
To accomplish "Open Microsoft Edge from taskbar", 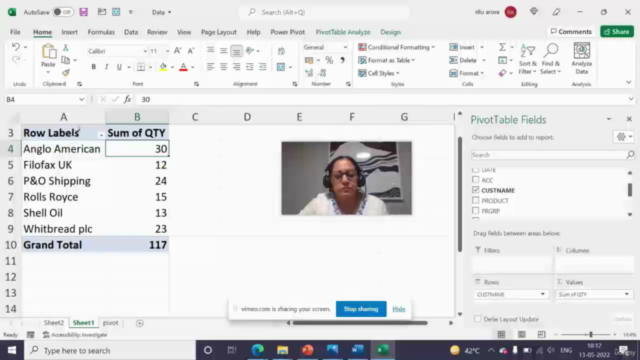I will 258,350.
